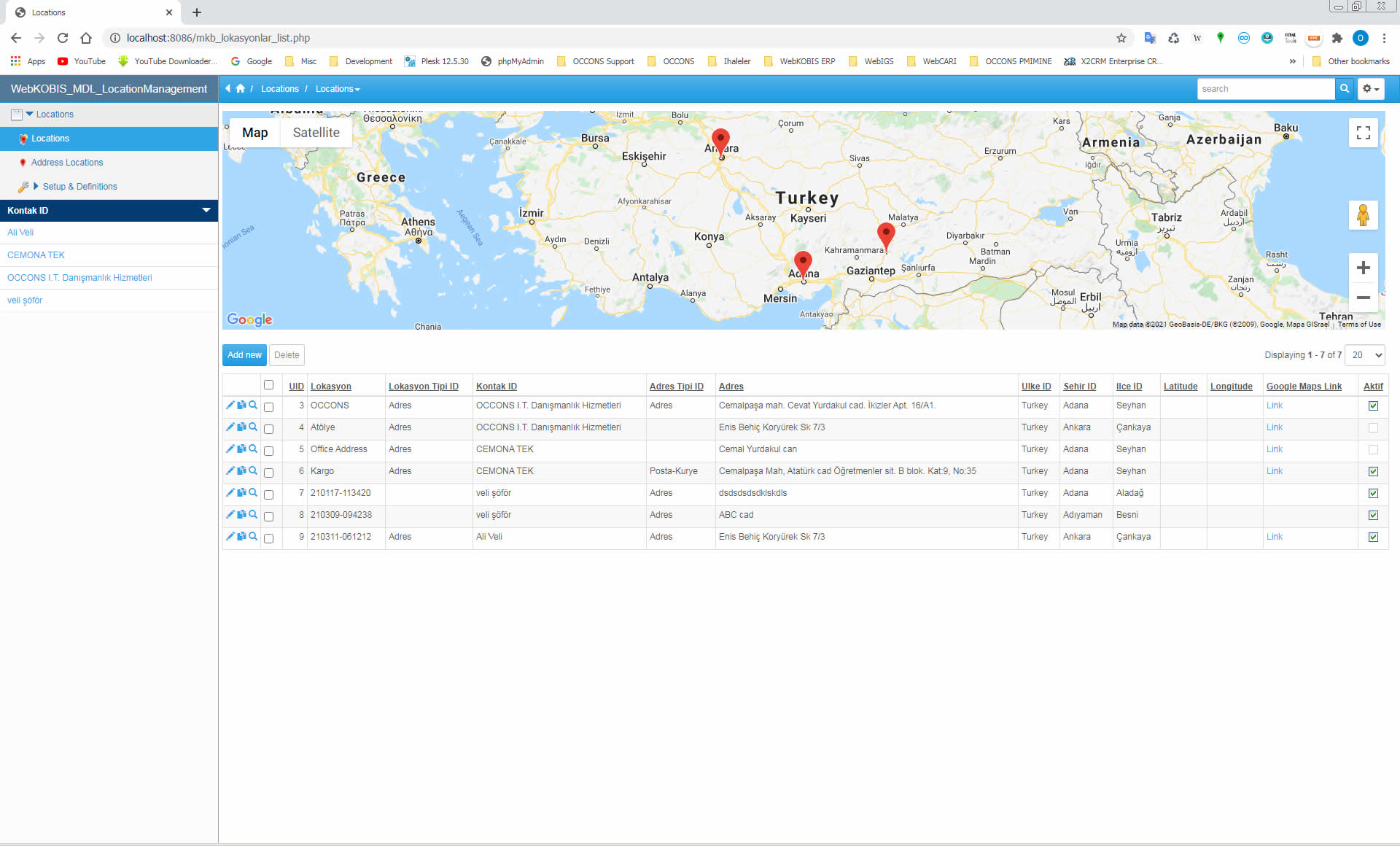Zoom in the map with plus button

[x=1363, y=268]
